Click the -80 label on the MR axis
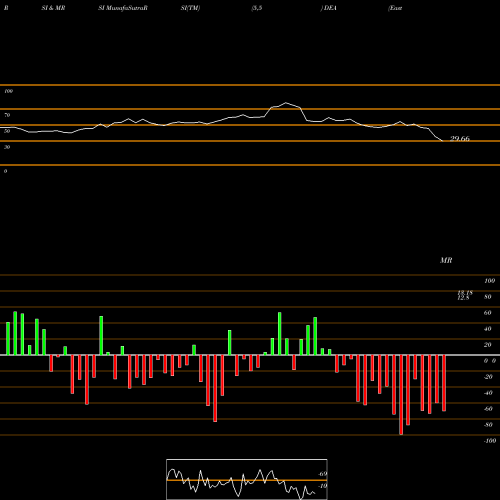The image size is (500, 500). [488, 425]
